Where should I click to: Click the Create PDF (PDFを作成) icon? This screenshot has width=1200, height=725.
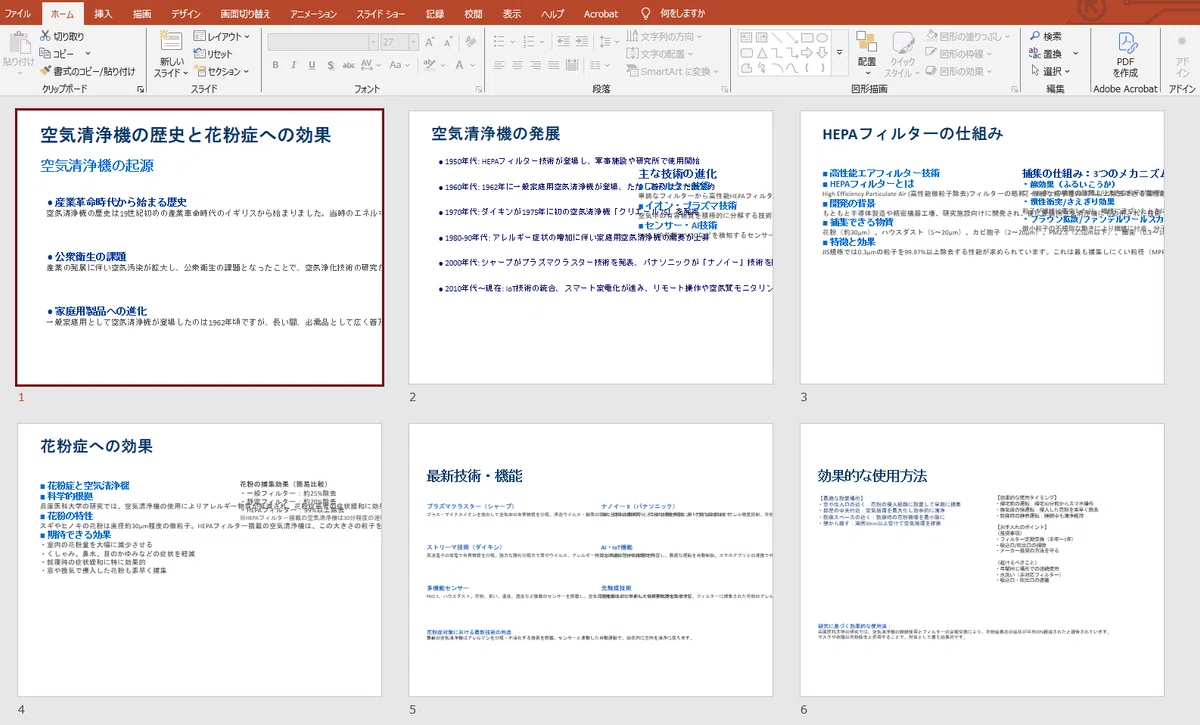(1126, 44)
